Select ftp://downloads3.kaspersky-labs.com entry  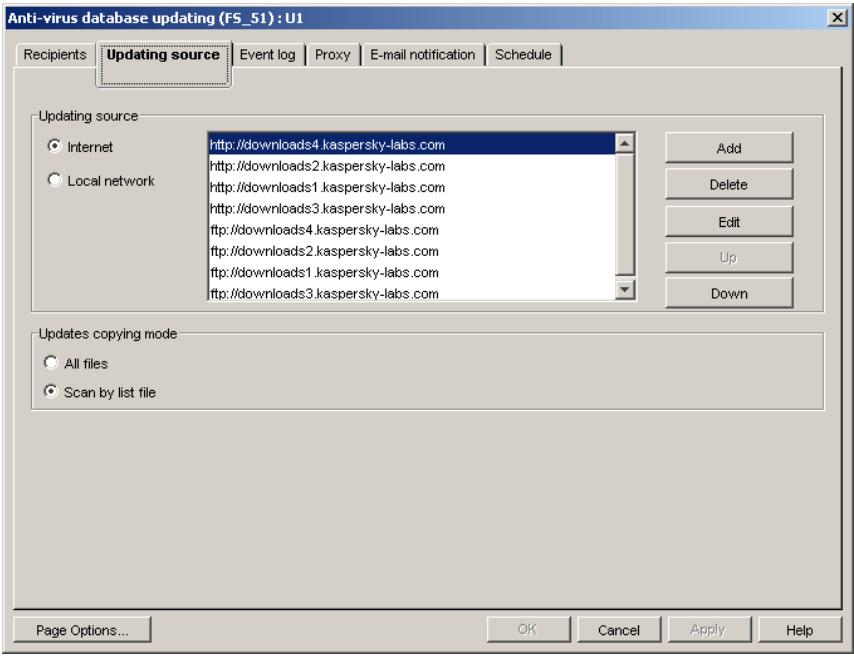pos(412,292)
